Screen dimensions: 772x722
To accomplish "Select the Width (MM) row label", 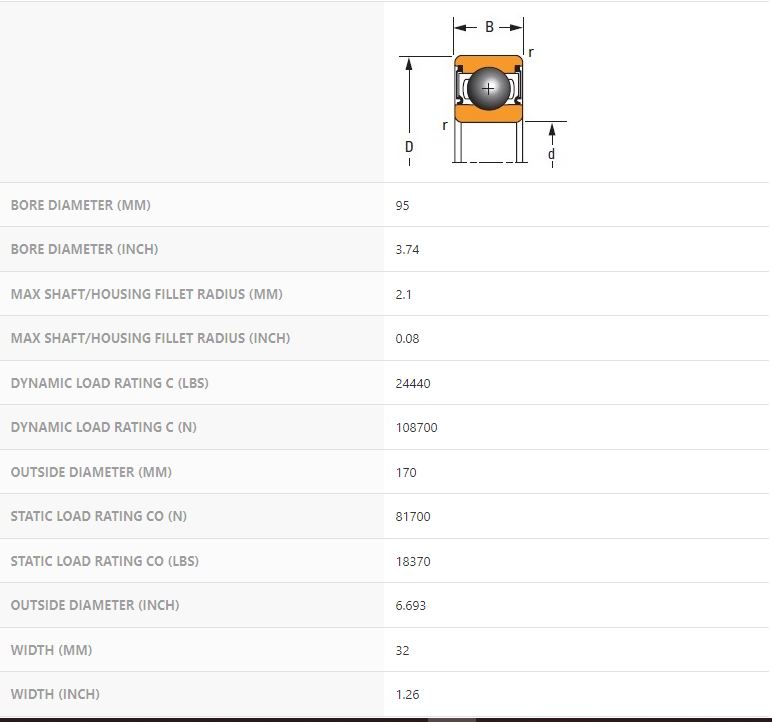I will point(51,650).
